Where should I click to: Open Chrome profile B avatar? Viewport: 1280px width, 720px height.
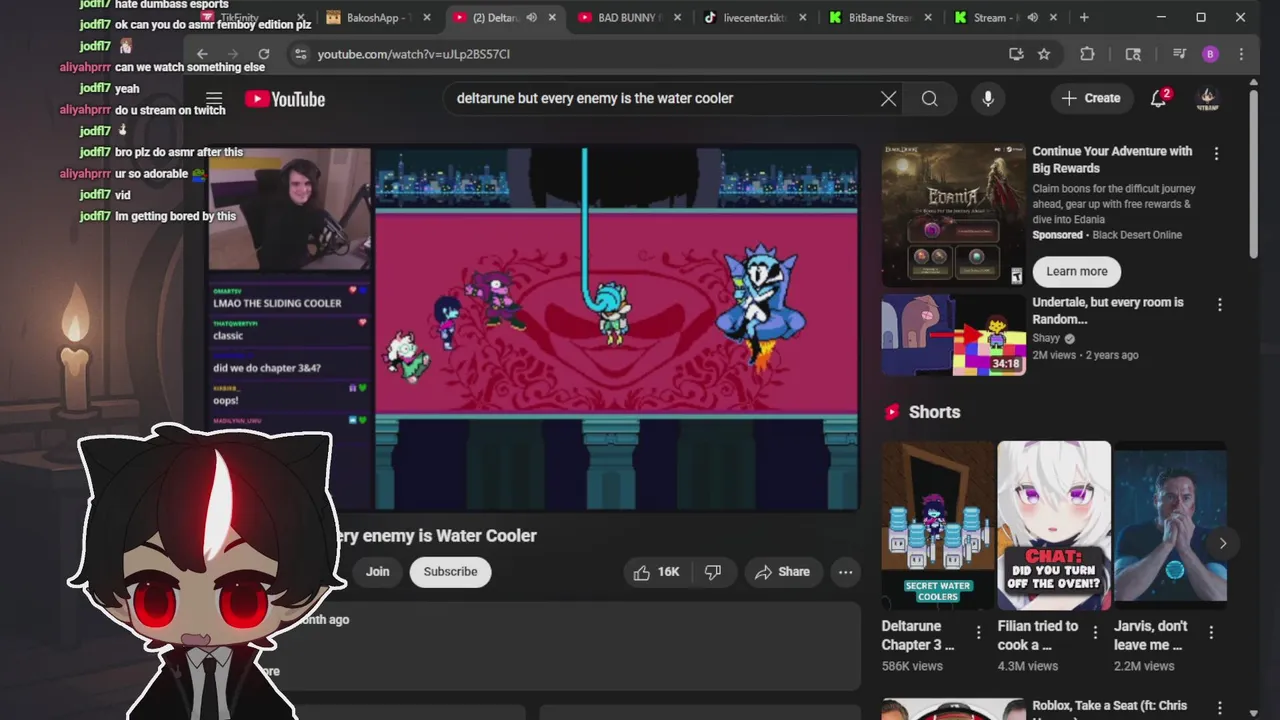(1211, 54)
